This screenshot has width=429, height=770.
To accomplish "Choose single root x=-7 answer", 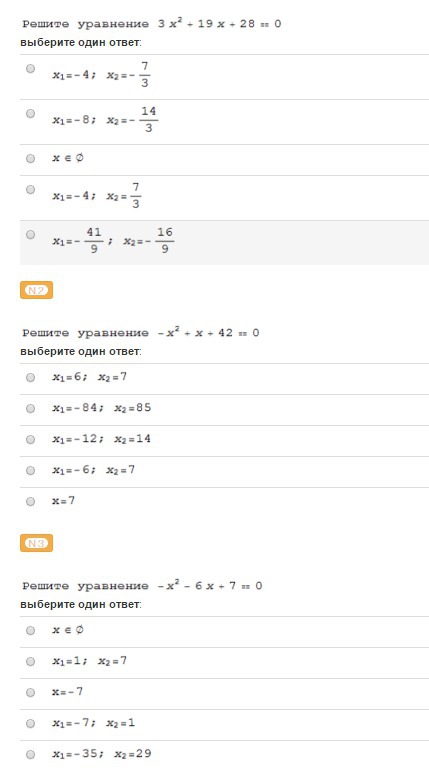I will pyautogui.click(x=30, y=692).
